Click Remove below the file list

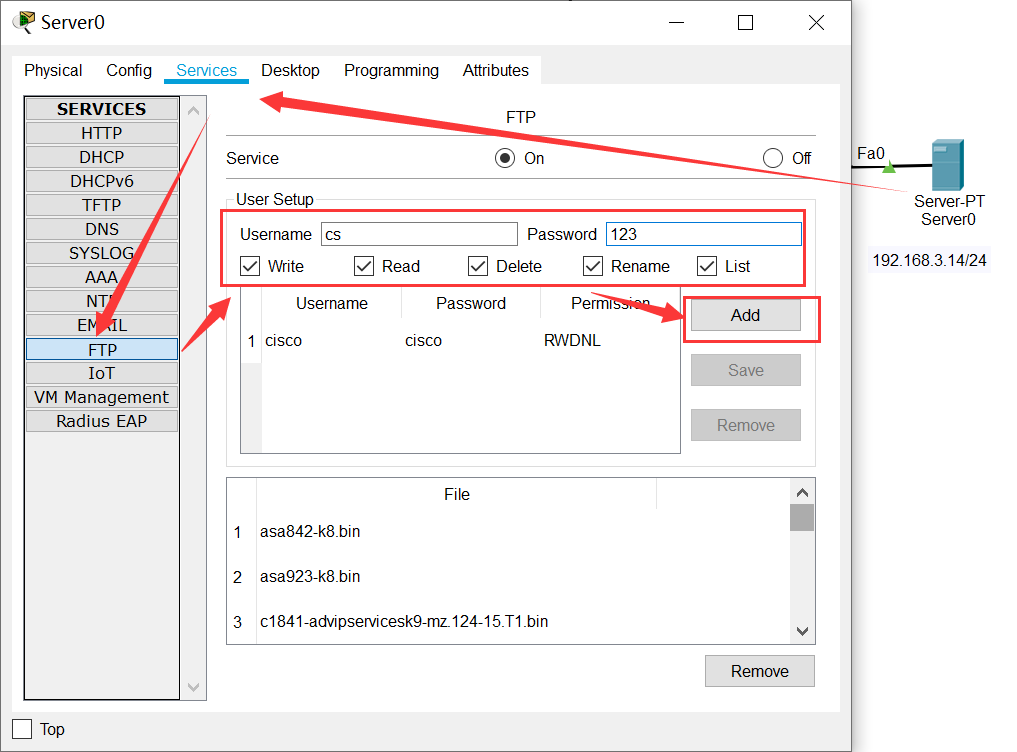(x=760, y=671)
